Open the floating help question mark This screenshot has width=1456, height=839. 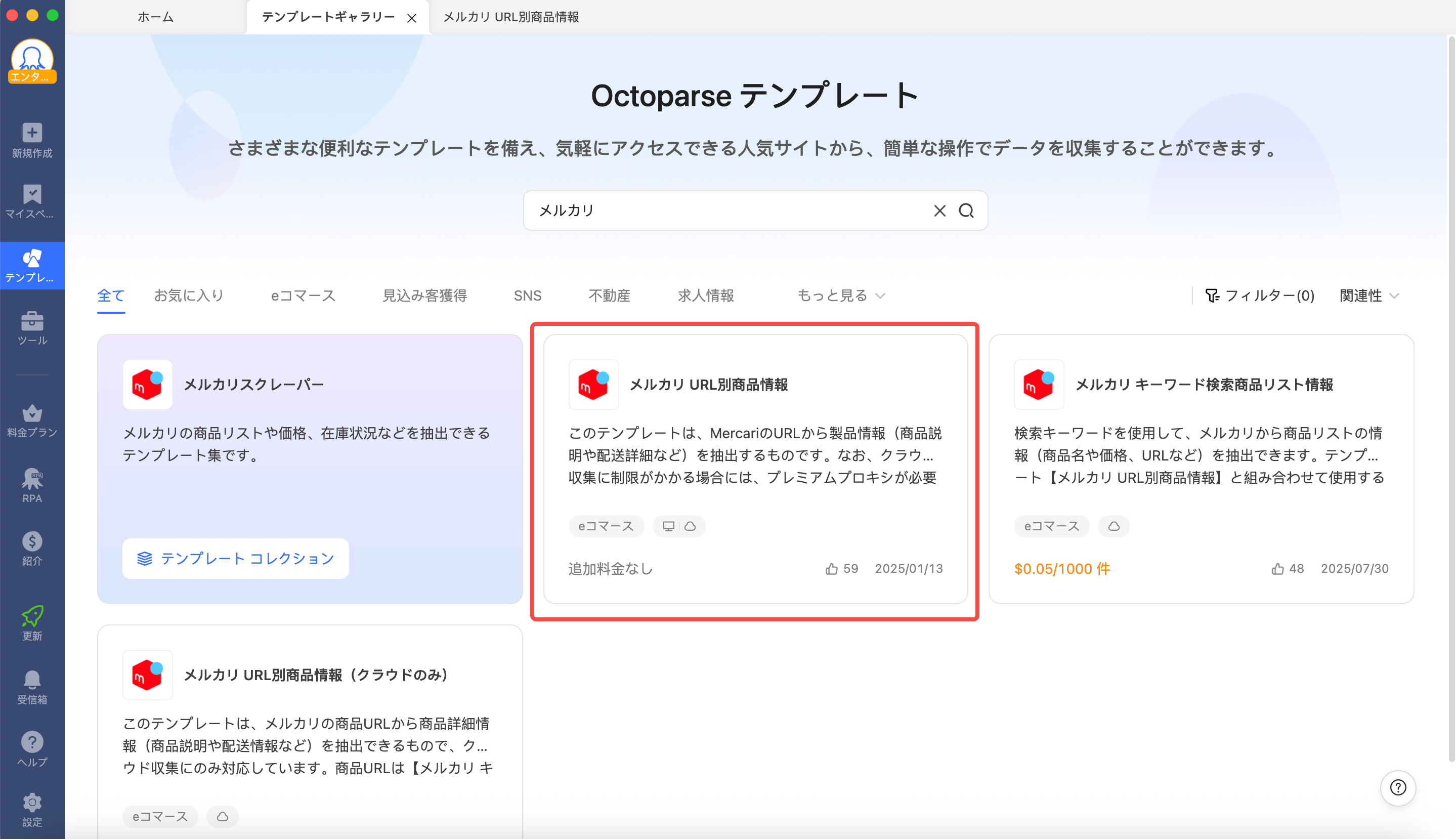tap(1398, 788)
